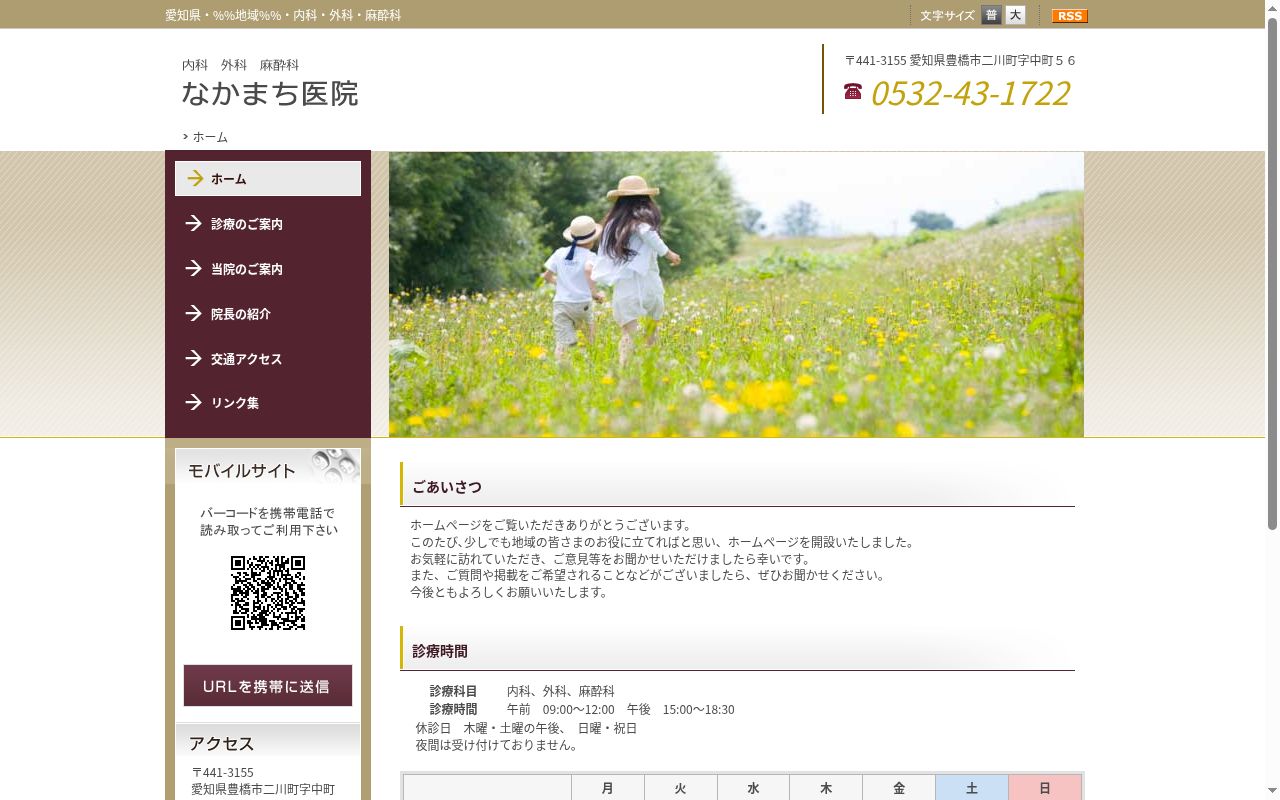Click the phone number 0532-43-1722
Viewport: 1280px width, 800px height.
click(970, 93)
